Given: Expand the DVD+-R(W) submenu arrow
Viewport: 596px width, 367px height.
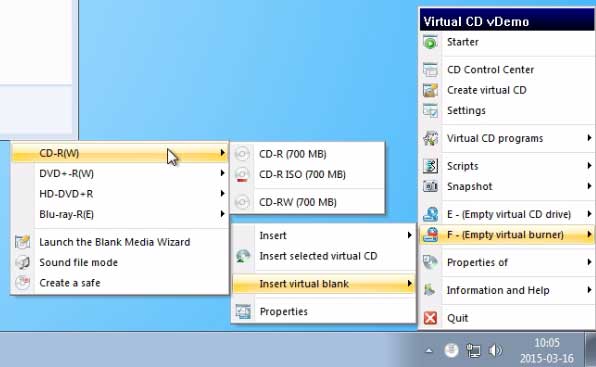Looking at the screenshot, I should point(222,173).
